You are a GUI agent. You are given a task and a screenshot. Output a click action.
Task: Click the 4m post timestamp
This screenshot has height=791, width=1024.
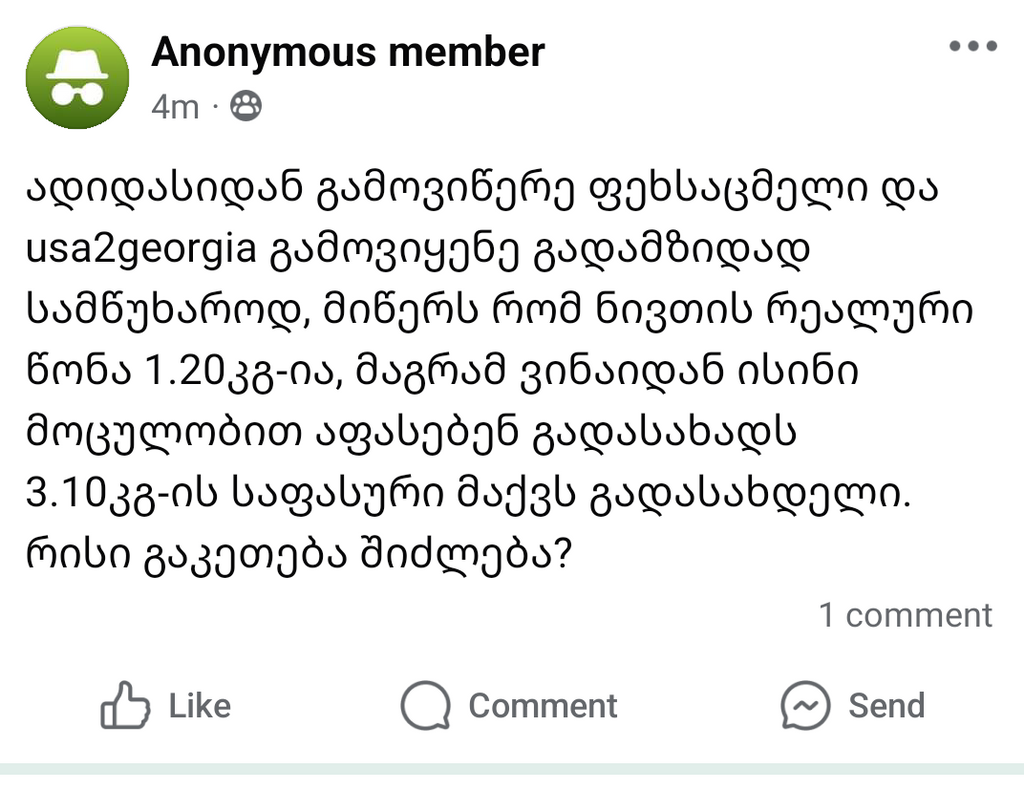[175, 106]
